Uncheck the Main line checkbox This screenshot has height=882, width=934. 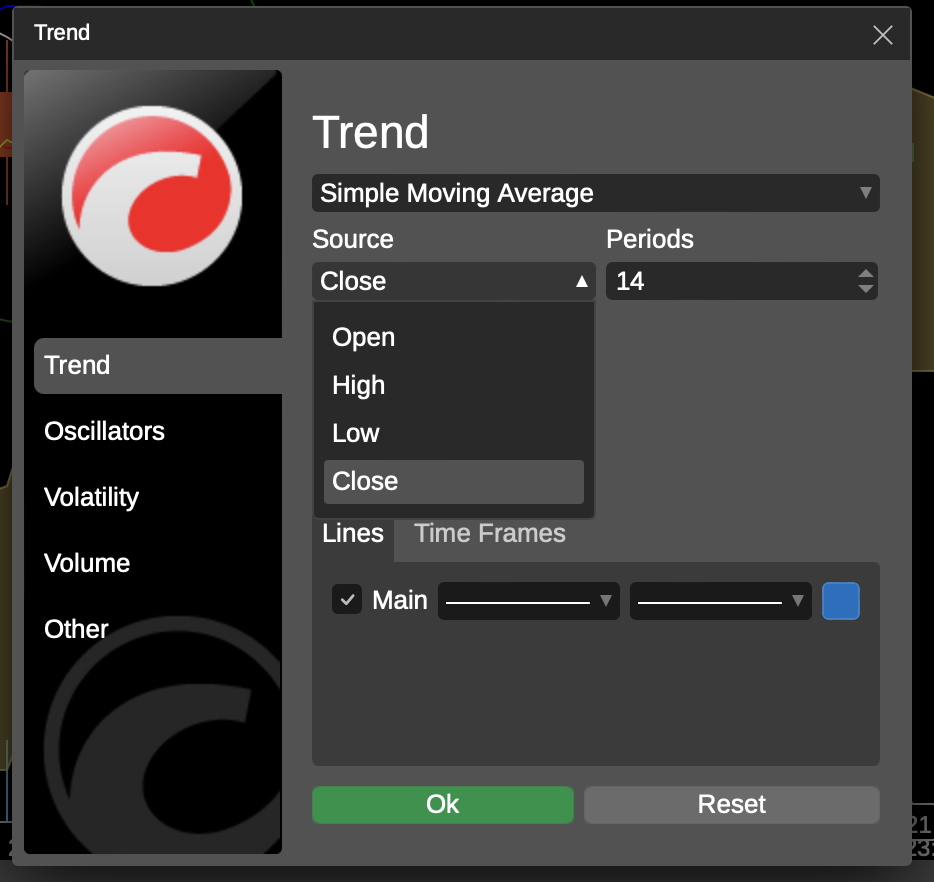[x=347, y=601]
